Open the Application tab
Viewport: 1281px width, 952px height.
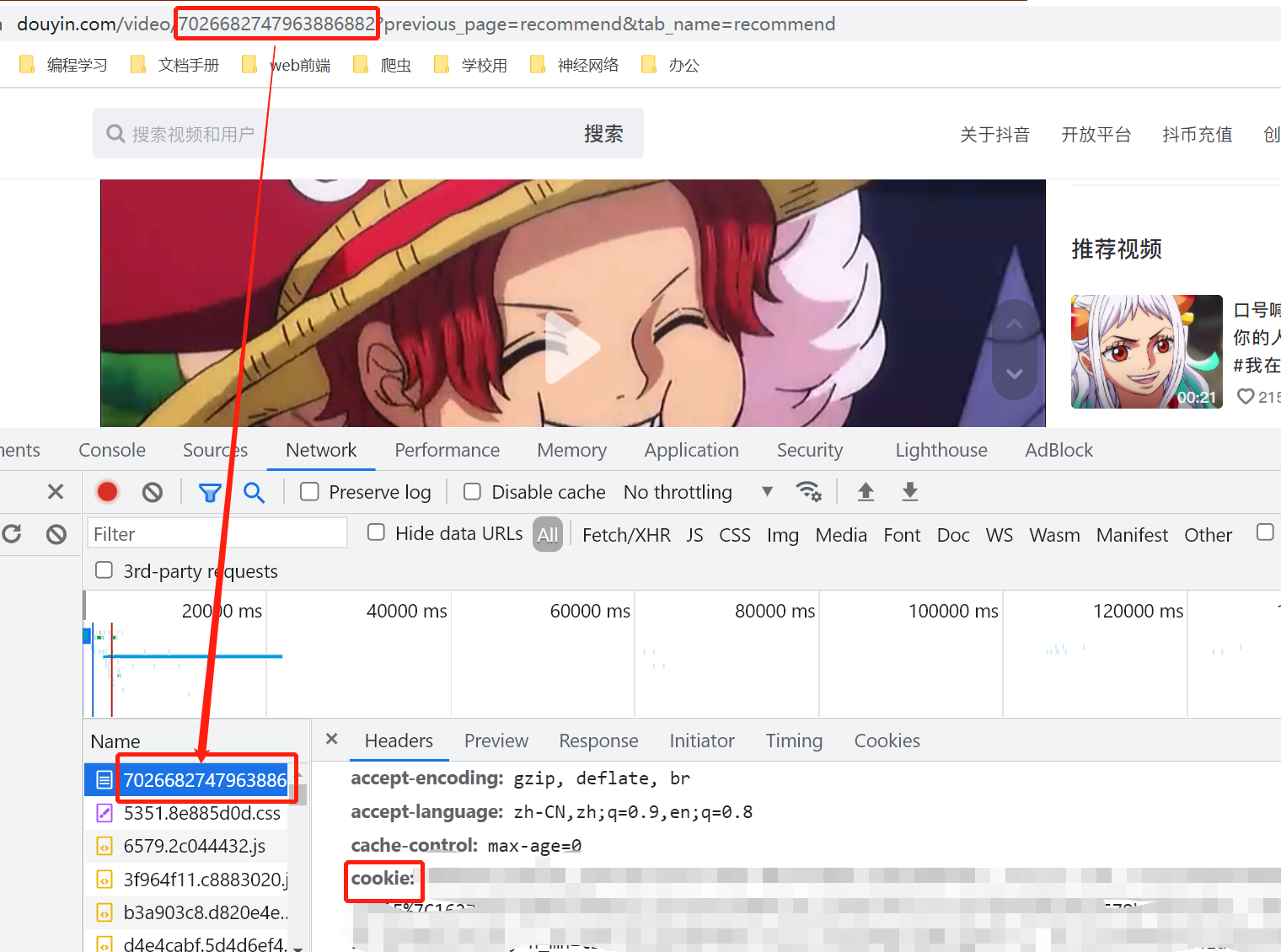pyautogui.click(x=692, y=450)
